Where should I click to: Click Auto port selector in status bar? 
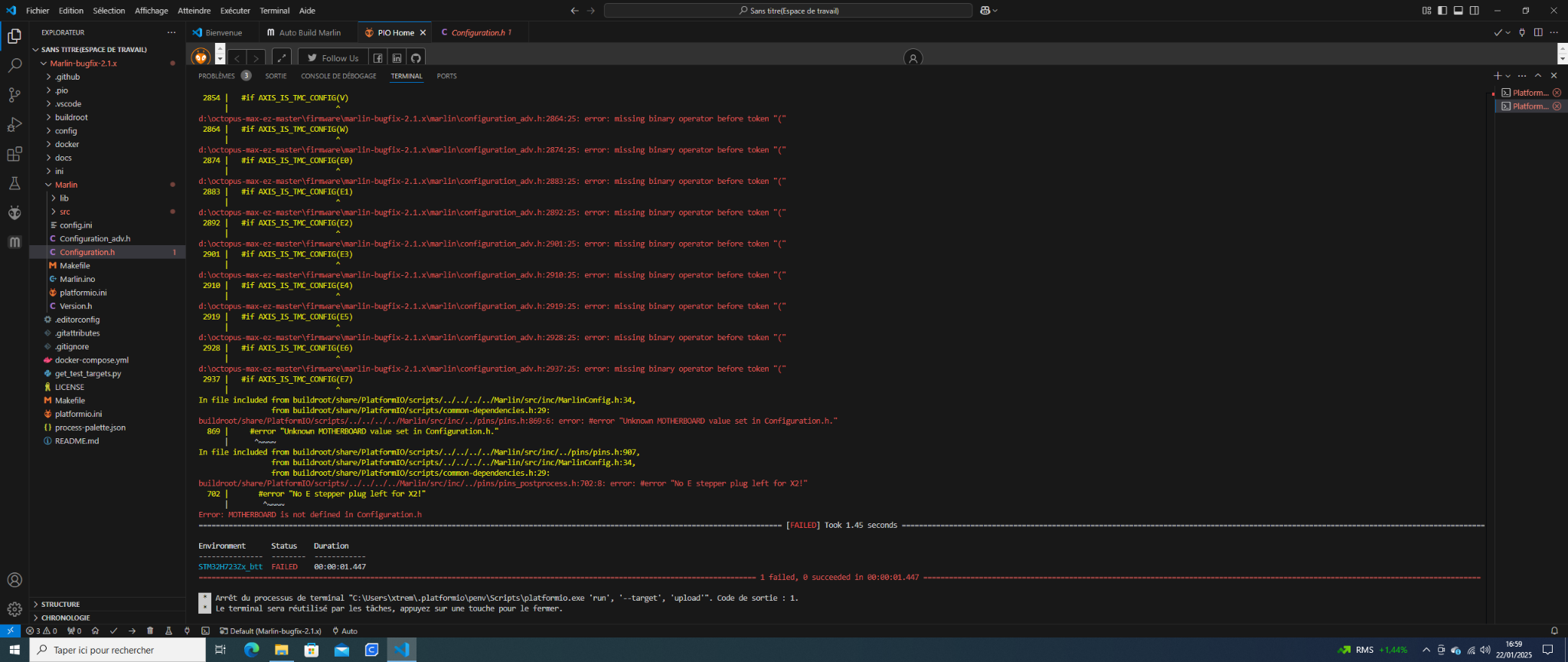pyautogui.click(x=345, y=631)
